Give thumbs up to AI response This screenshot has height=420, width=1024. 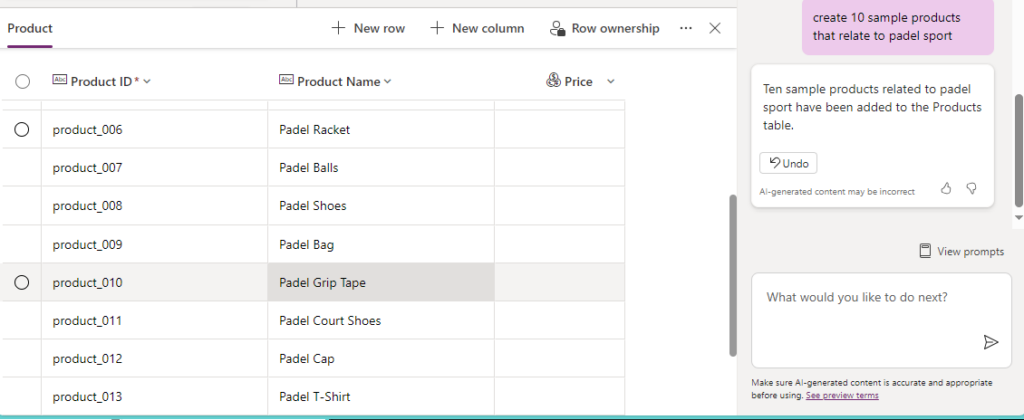point(946,189)
